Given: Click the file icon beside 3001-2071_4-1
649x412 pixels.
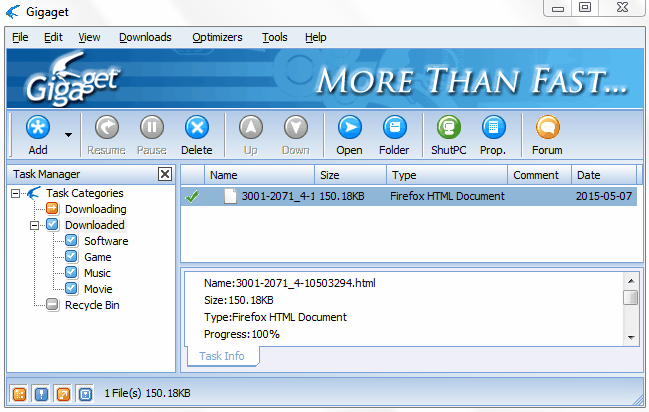Looking at the screenshot, I should (x=230, y=196).
